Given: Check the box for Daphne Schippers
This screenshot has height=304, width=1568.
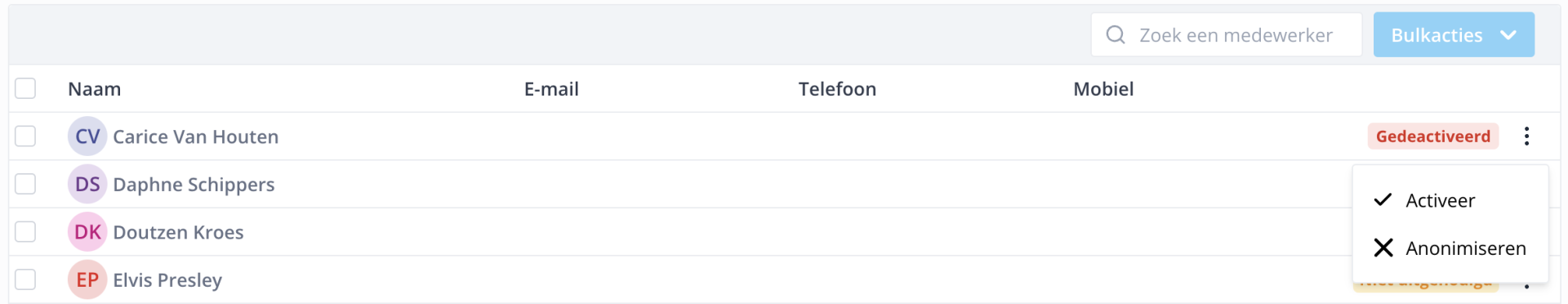Looking at the screenshot, I should pyautogui.click(x=25, y=184).
